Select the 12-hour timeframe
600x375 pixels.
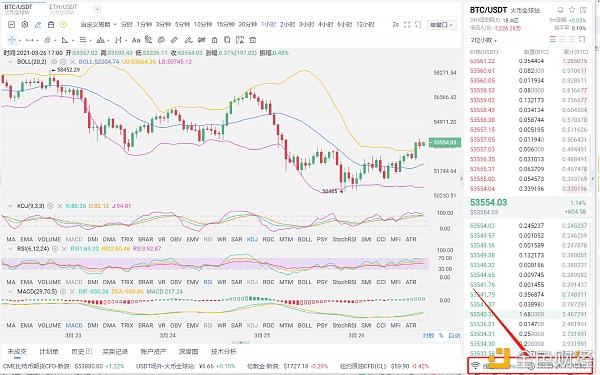pyautogui.click(x=365, y=24)
